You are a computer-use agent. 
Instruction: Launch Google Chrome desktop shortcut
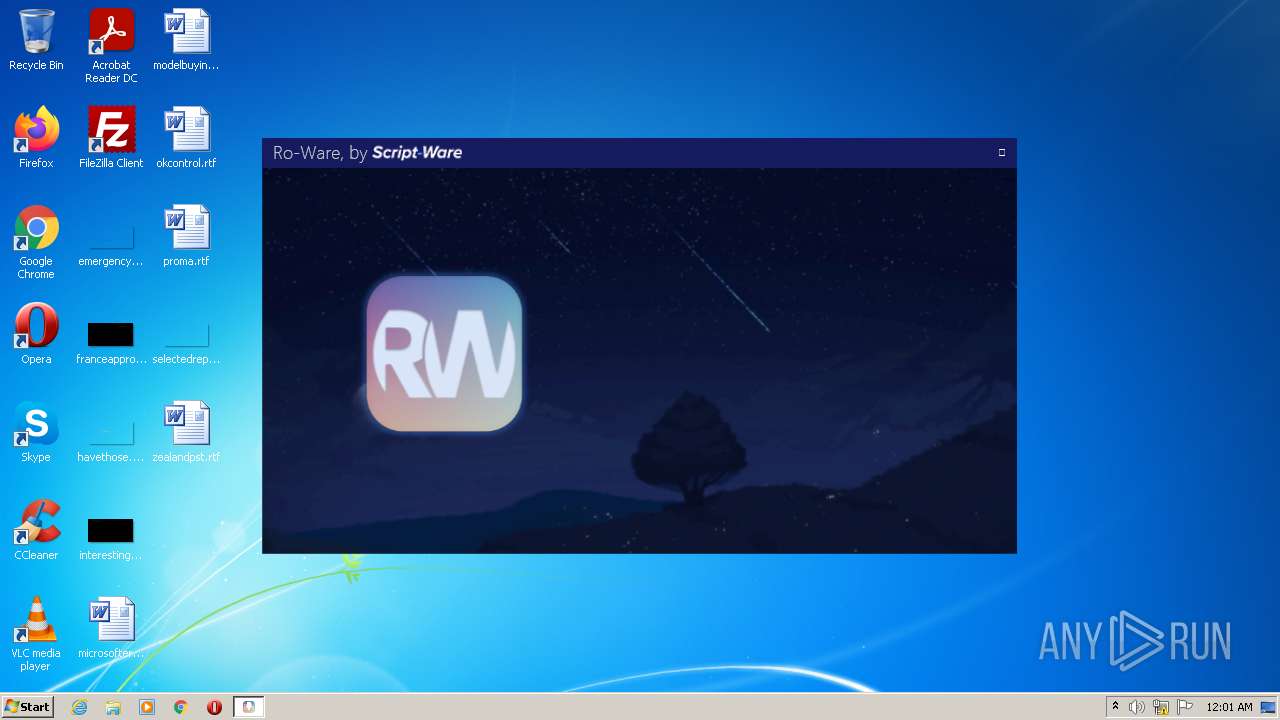click(x=36, y=242)
